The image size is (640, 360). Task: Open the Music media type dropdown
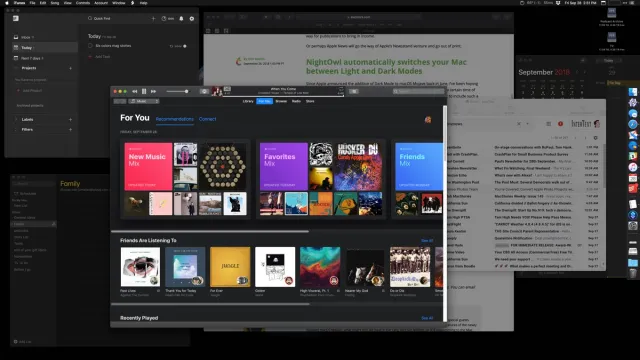pos(144,101)
